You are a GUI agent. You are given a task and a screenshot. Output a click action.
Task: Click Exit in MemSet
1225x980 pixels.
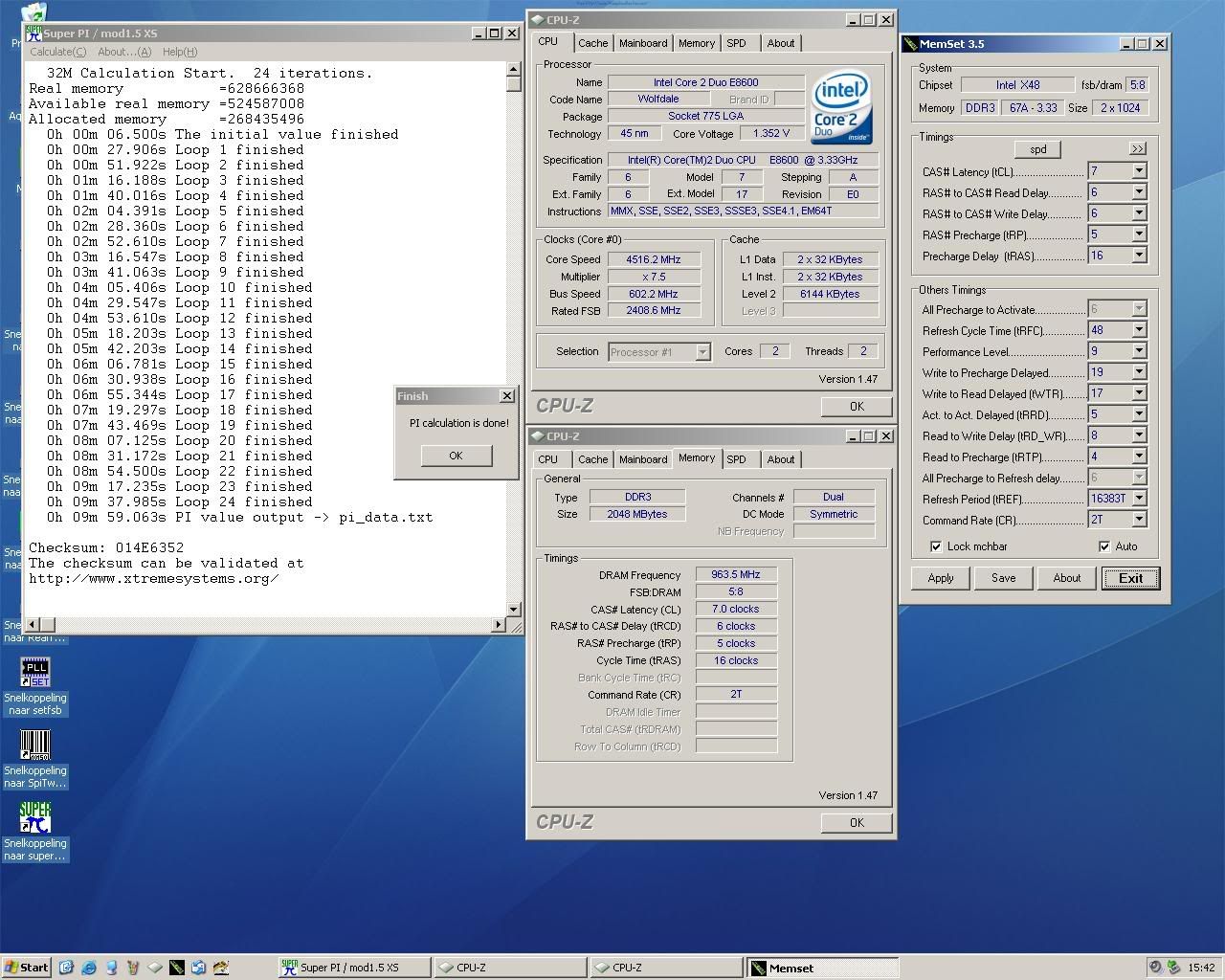pyautogui.click(x=1130, y=578)
